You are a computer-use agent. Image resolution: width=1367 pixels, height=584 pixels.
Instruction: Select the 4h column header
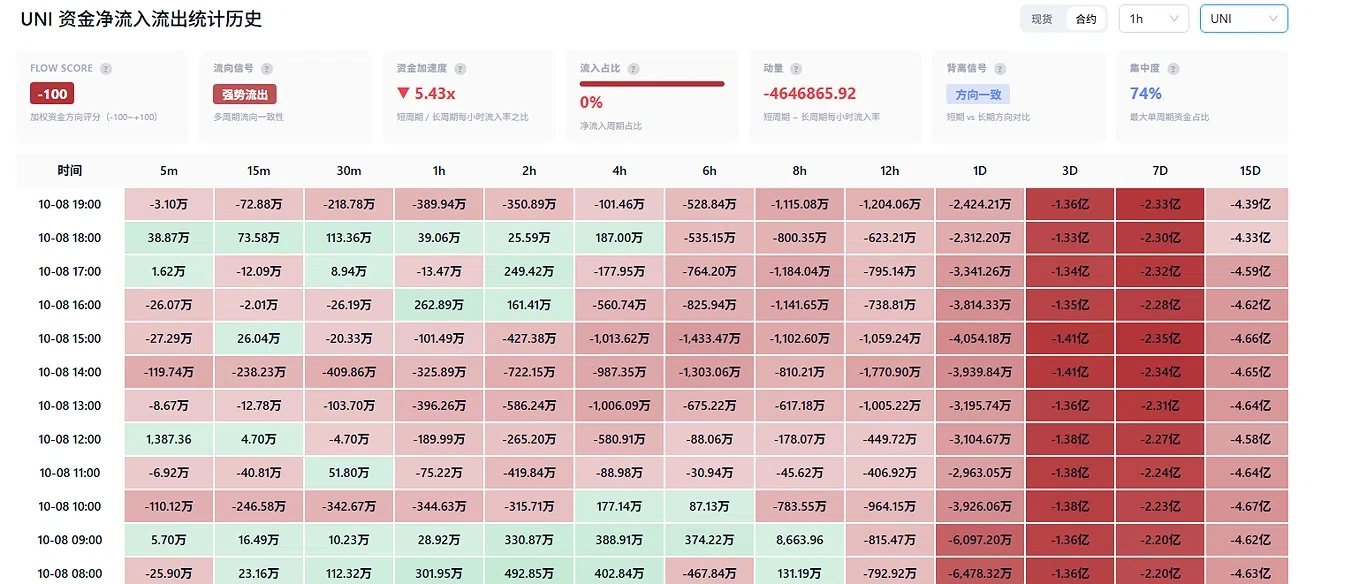click(x=620, y=171)
